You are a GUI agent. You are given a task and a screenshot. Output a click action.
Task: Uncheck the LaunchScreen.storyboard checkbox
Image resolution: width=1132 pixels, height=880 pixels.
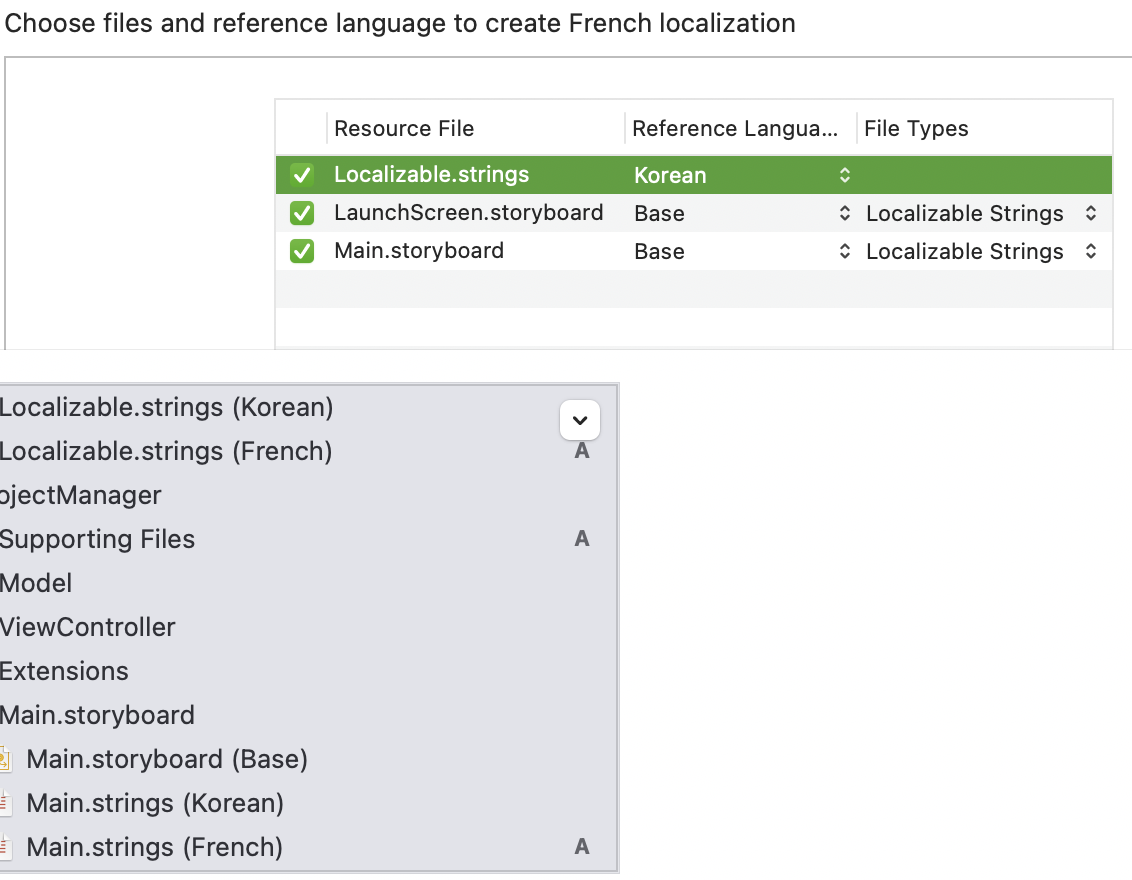tap(302, 213)
